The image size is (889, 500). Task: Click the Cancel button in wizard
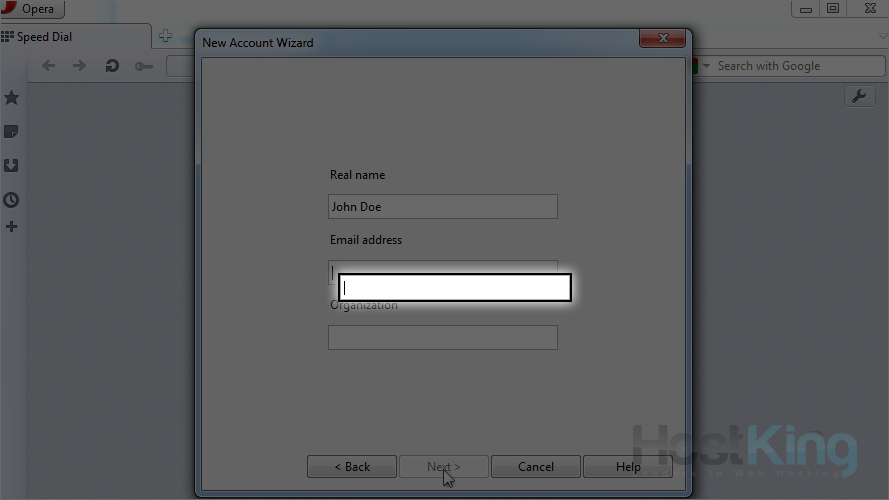point(536,467)
